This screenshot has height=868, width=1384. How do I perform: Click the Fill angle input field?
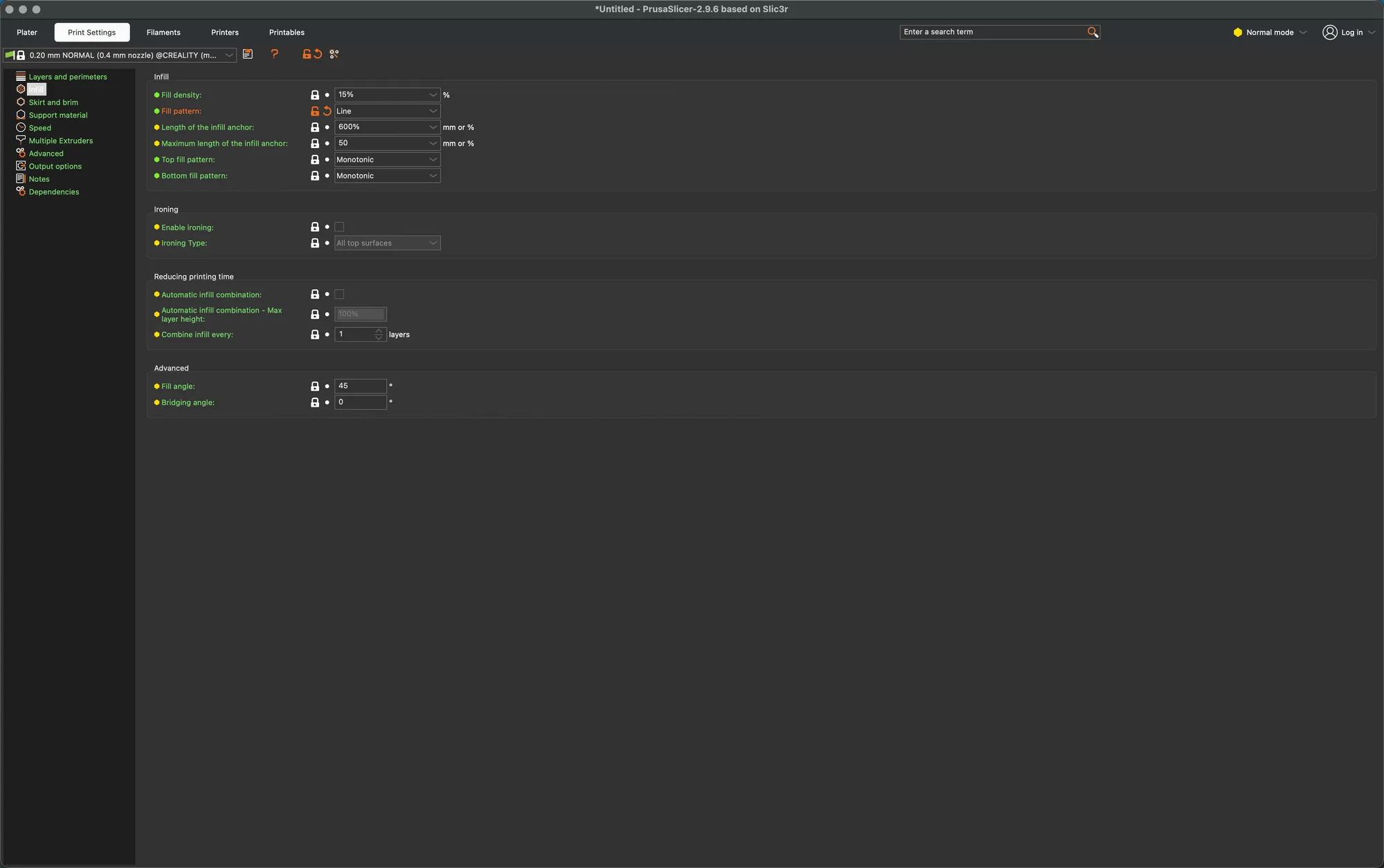point(361,386)
